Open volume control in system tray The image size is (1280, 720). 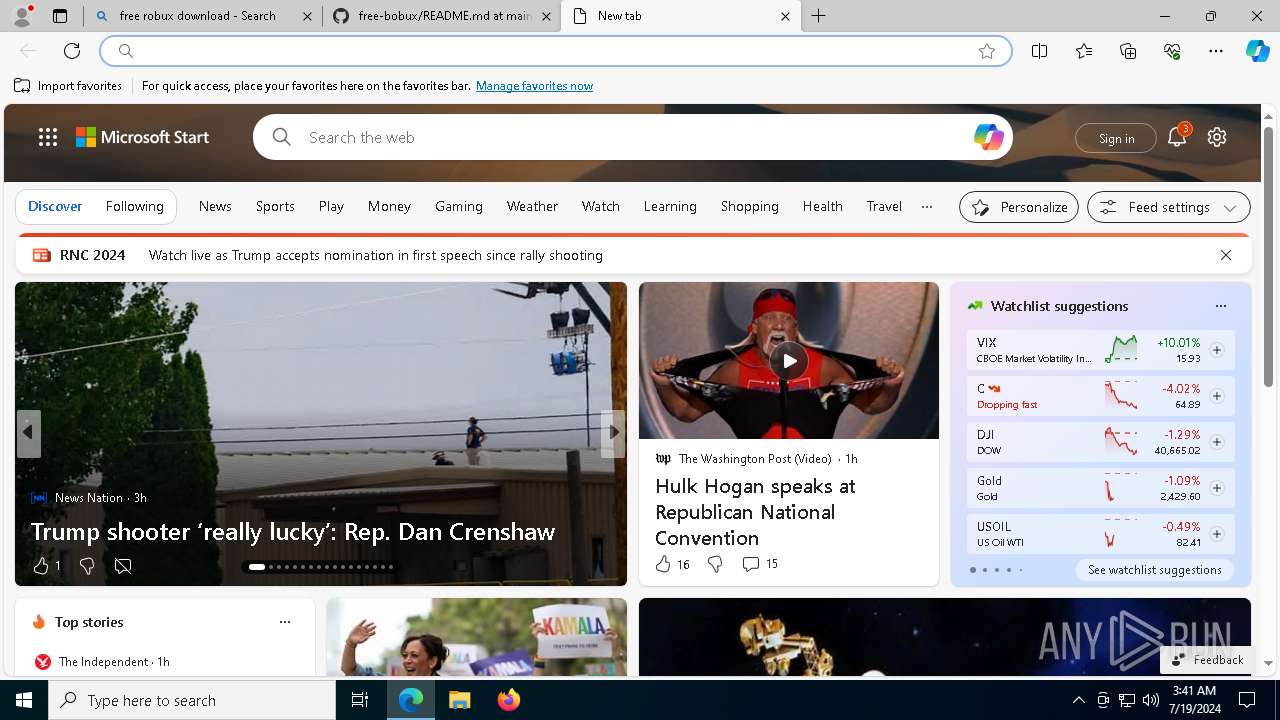1151,700
